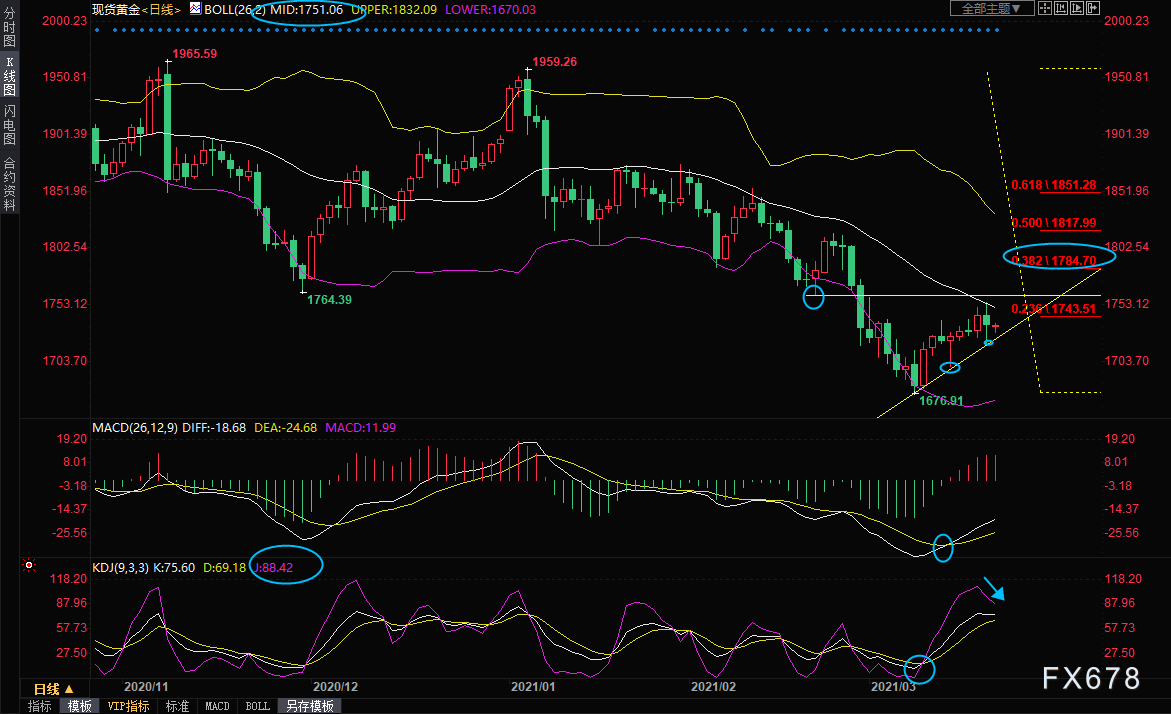The height and width of the screenshot is (714, 1171).
Task: Click the chart playback icon at top right
Action: (1077, 8)
